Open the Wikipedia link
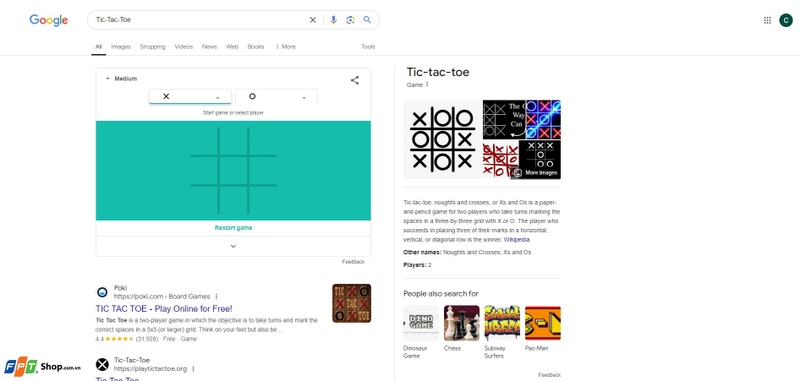 (516, 240)
